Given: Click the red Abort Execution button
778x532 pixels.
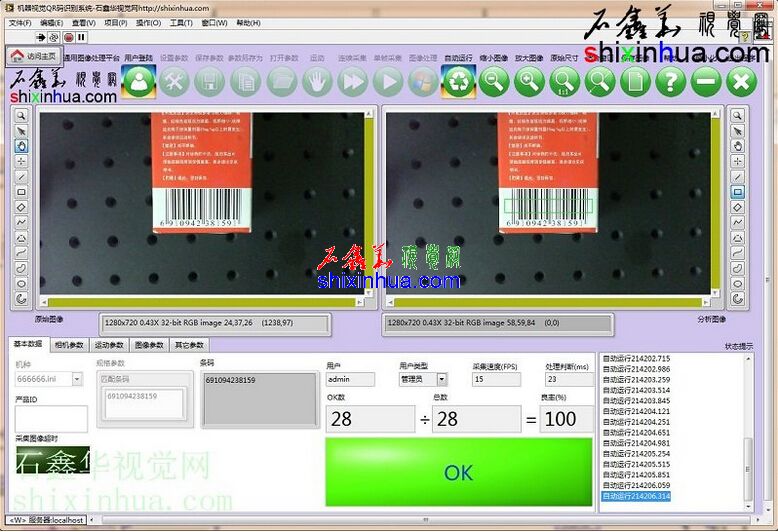Looking at the screenshot, I should [x=68, y=37].
